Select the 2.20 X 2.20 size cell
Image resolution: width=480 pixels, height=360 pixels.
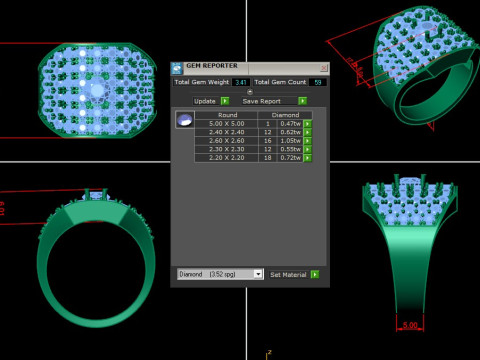(227, 158)
